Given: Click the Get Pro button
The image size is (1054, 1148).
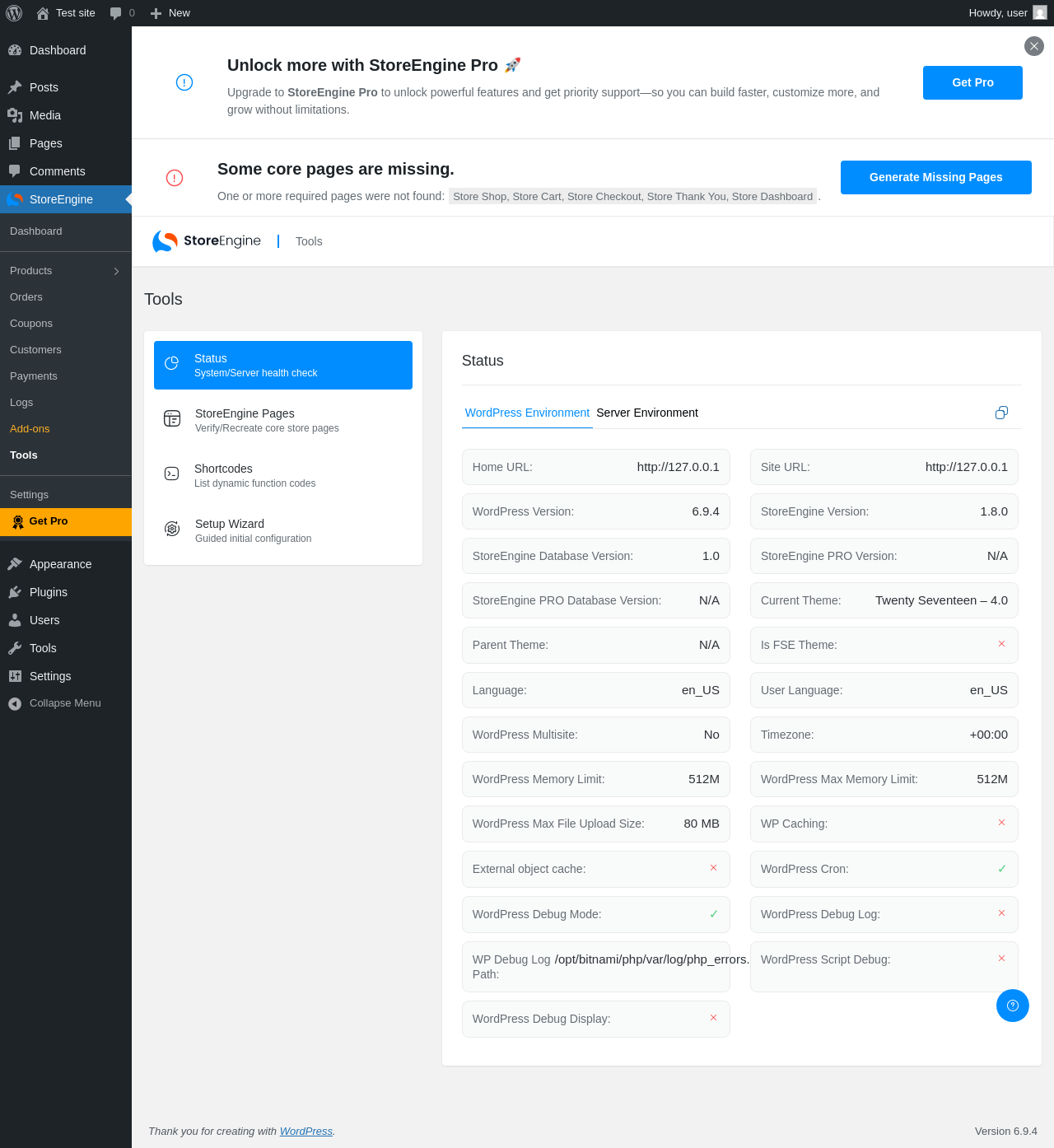Looking at the screenshot, I should pyautogui.click(x=972, y=82).
